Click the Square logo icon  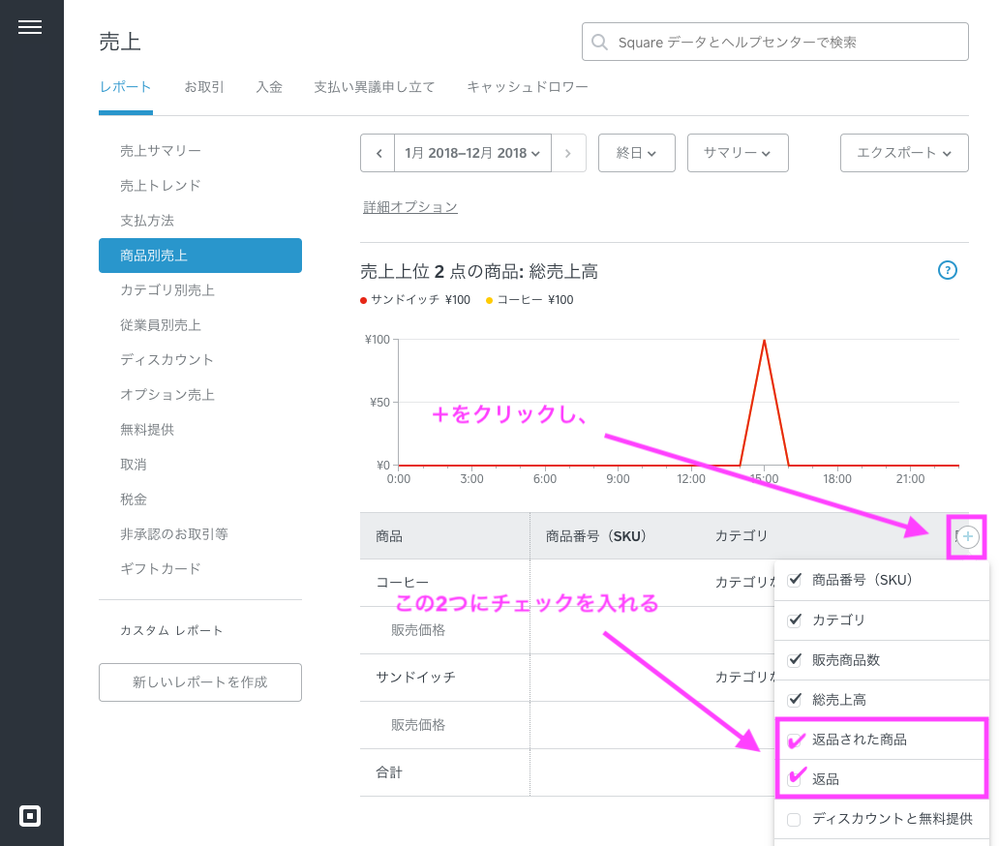click(30, 816)
